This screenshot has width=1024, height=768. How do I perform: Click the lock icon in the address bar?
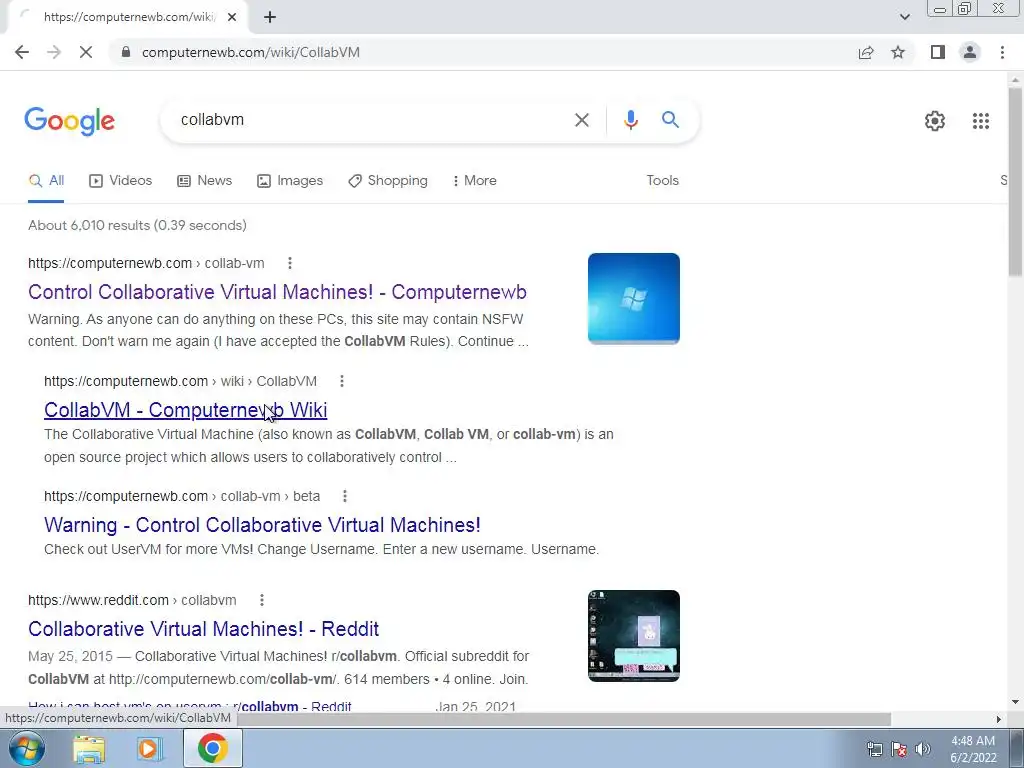[x=126, y=52]
